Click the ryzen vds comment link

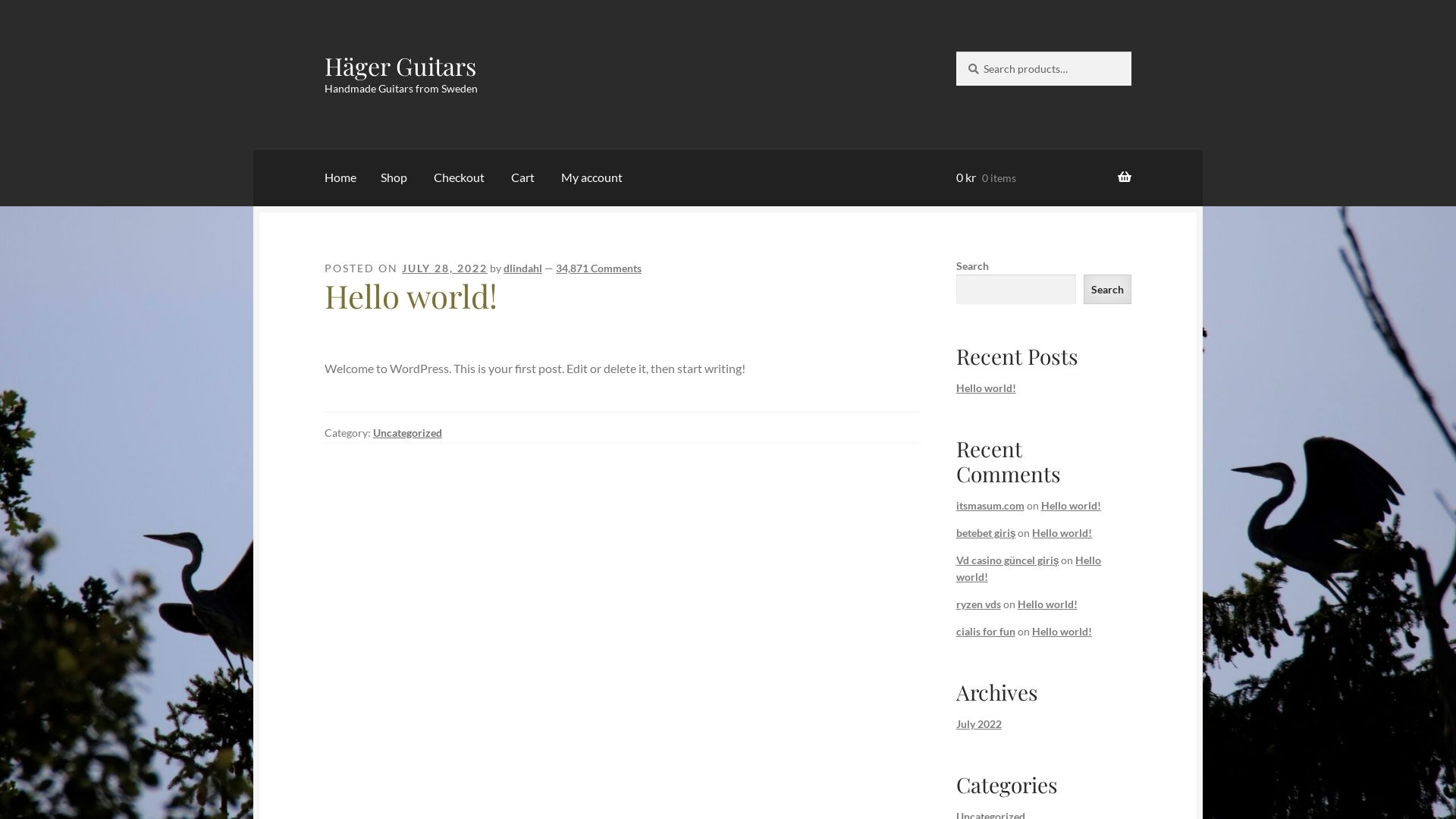(x=978, y=604)
